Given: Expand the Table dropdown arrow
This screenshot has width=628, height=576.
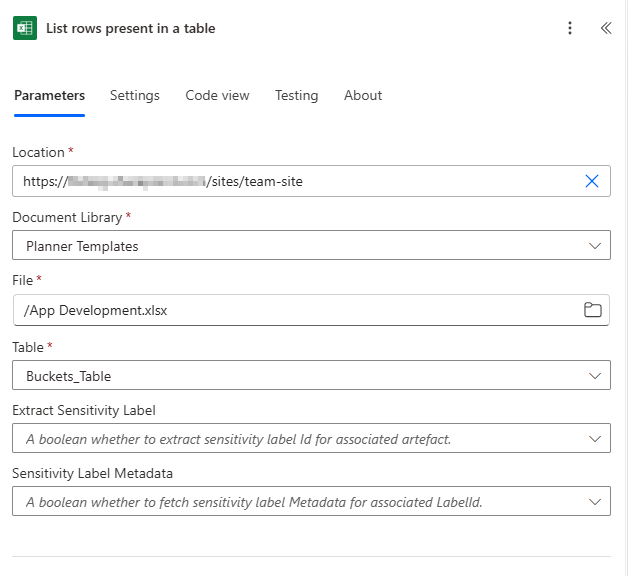Looking at the screenshot, I should point(595,376).
